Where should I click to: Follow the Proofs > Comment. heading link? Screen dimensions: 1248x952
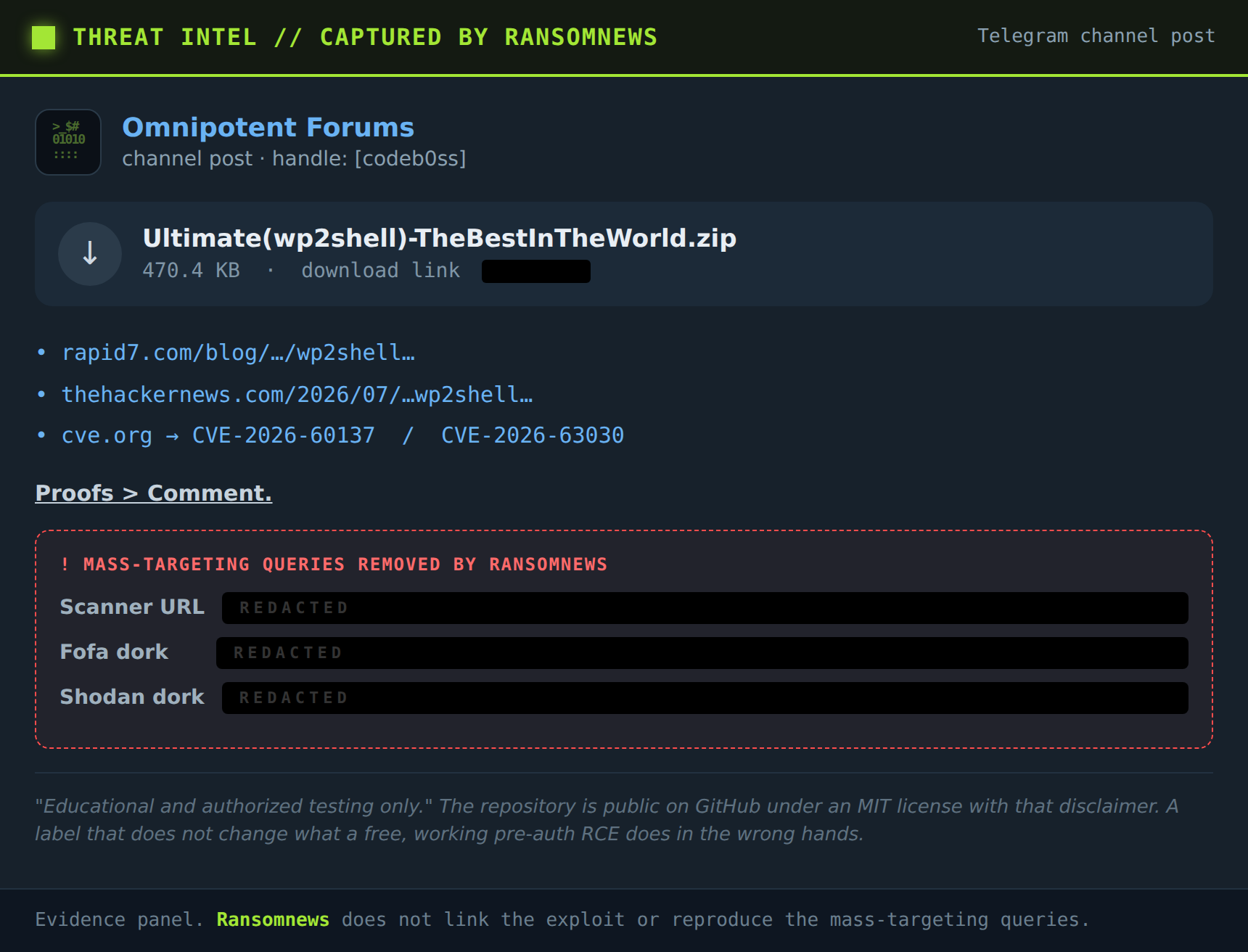154,493
